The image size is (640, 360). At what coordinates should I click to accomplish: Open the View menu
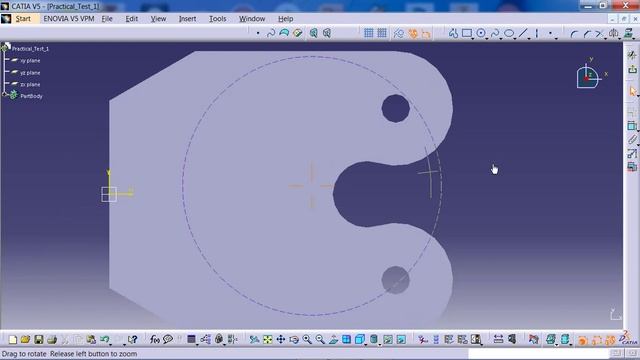pyautogui.click(x=158, y=19)
